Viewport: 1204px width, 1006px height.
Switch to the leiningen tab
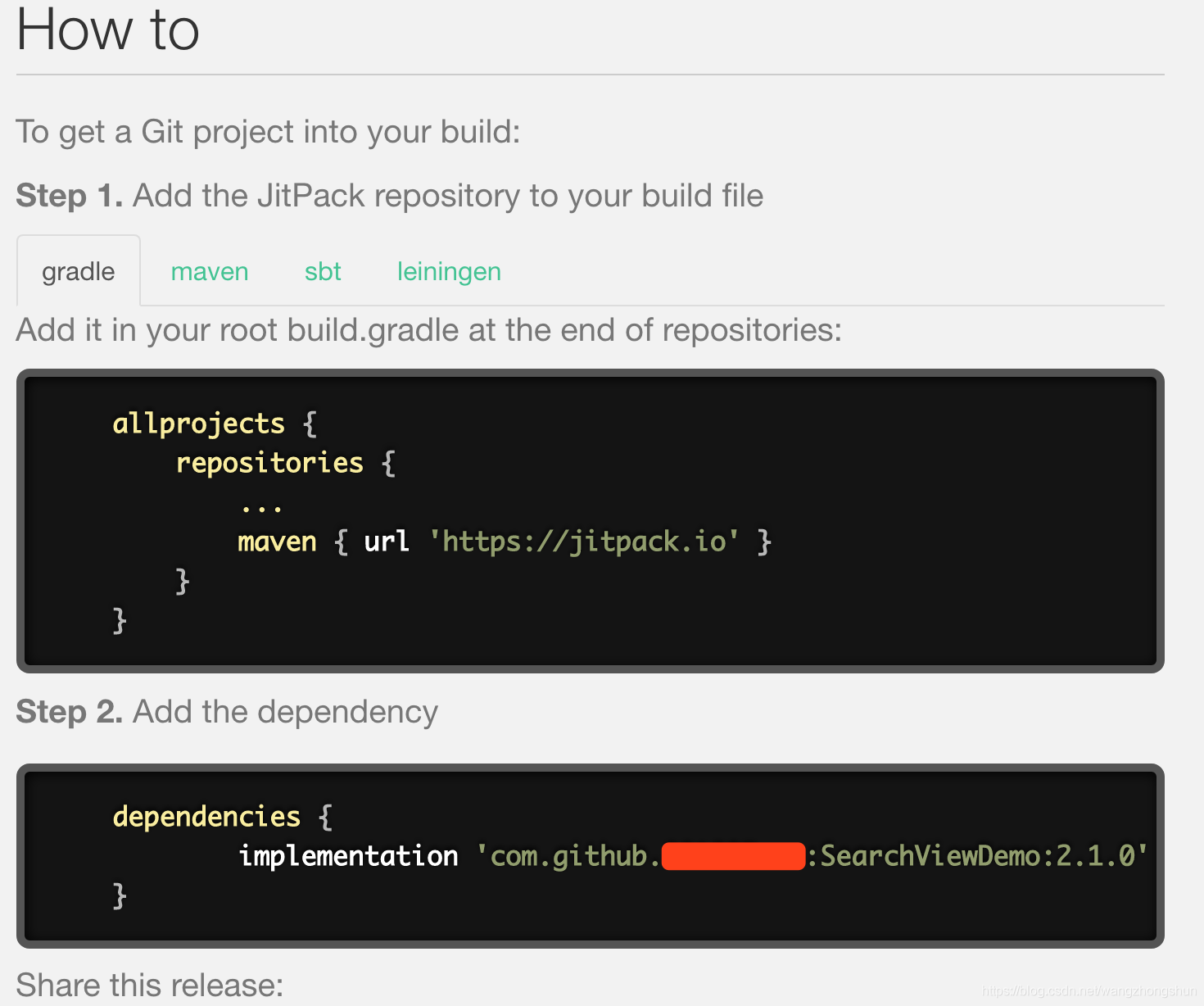449,271
